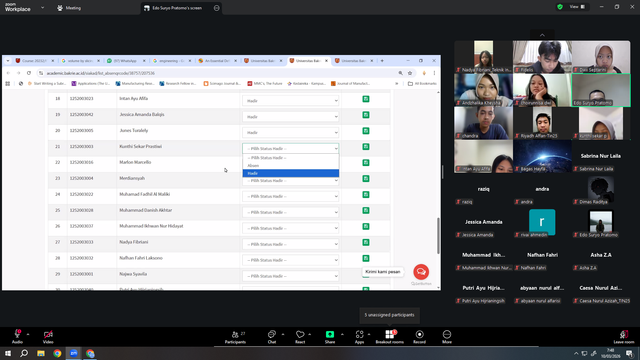640x360 pixels.
Task: Click the Audio microphone icon in Zoom toolbar
Action: pyautogui.click(x=17, y=334)
